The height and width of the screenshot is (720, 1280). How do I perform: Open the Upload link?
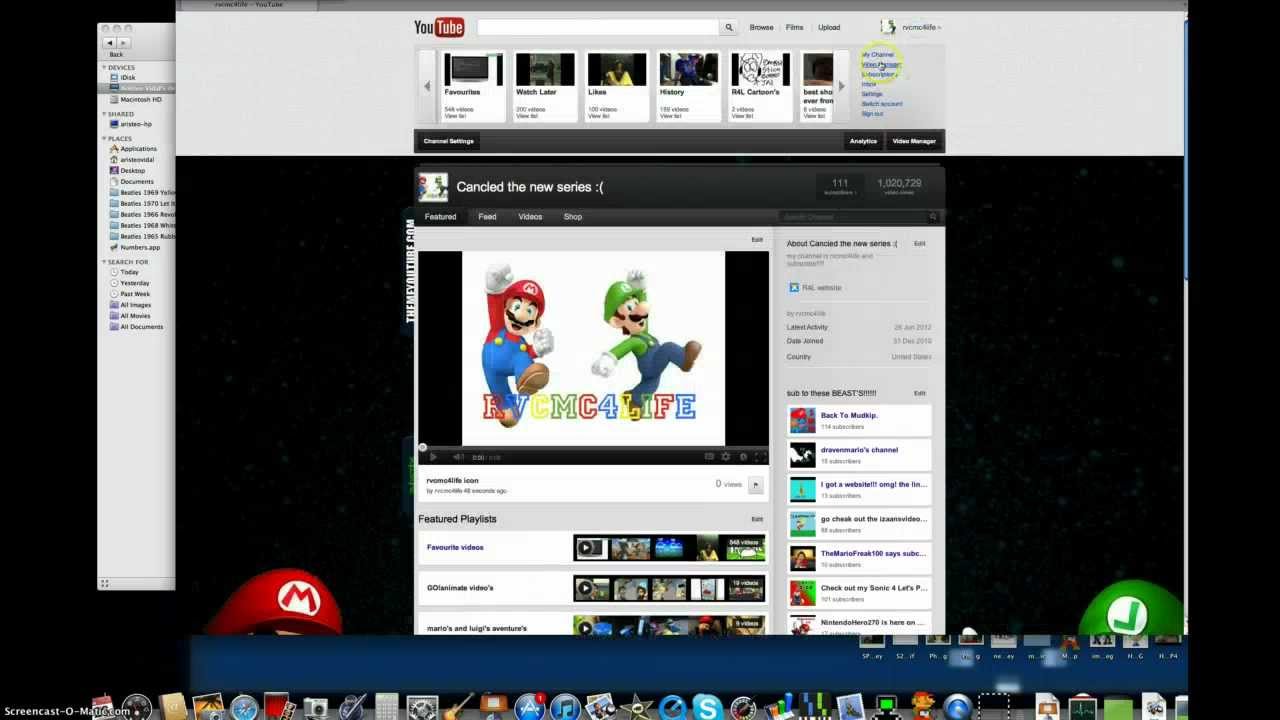829,27
